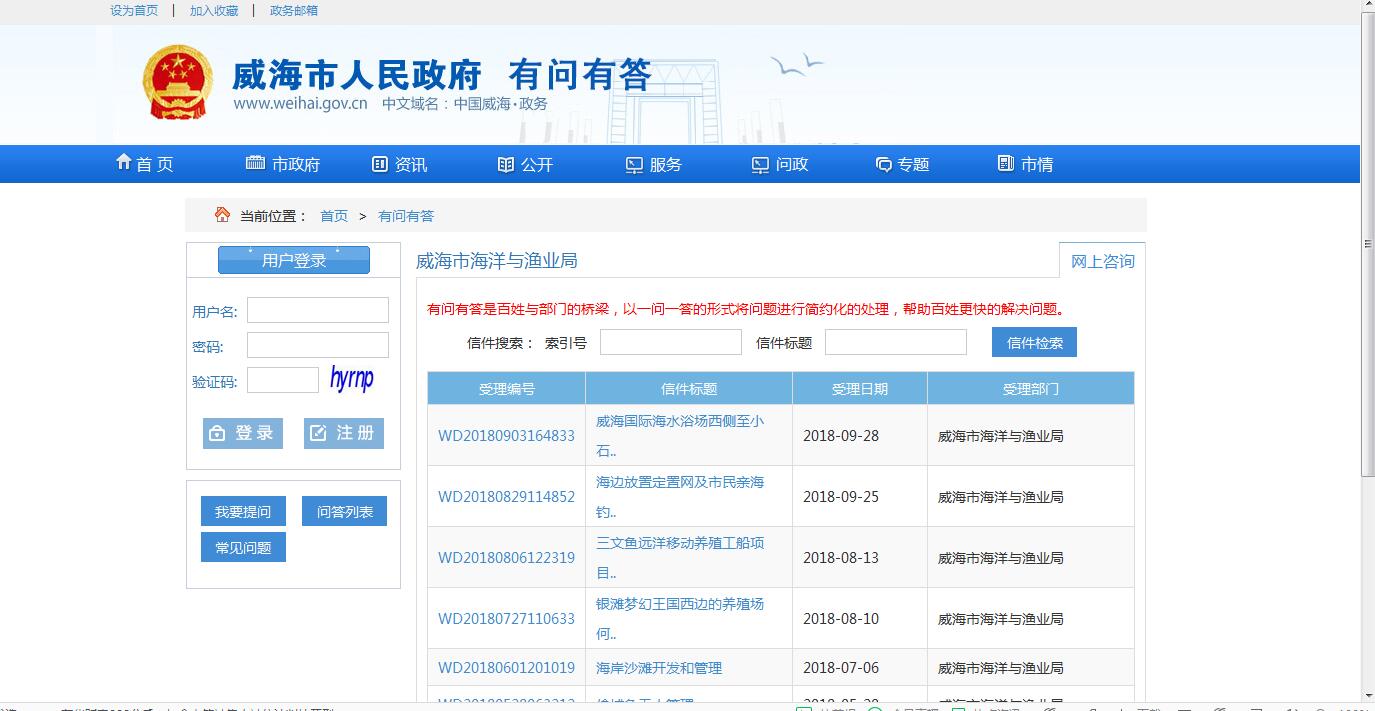Click the 信件检索 search button

point(1034,342)
